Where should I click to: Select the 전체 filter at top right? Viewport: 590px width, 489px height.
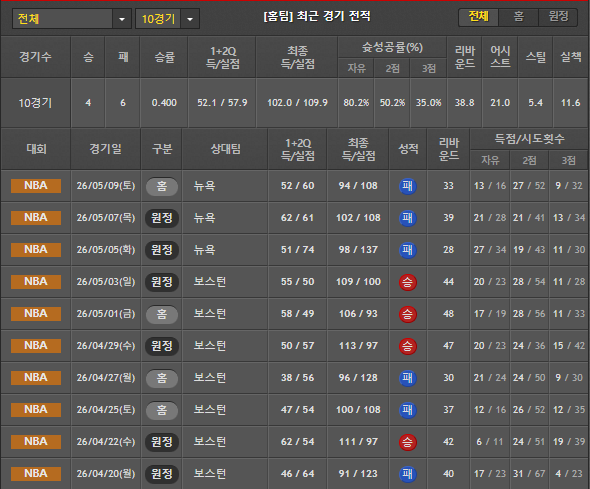pos(478,17)
